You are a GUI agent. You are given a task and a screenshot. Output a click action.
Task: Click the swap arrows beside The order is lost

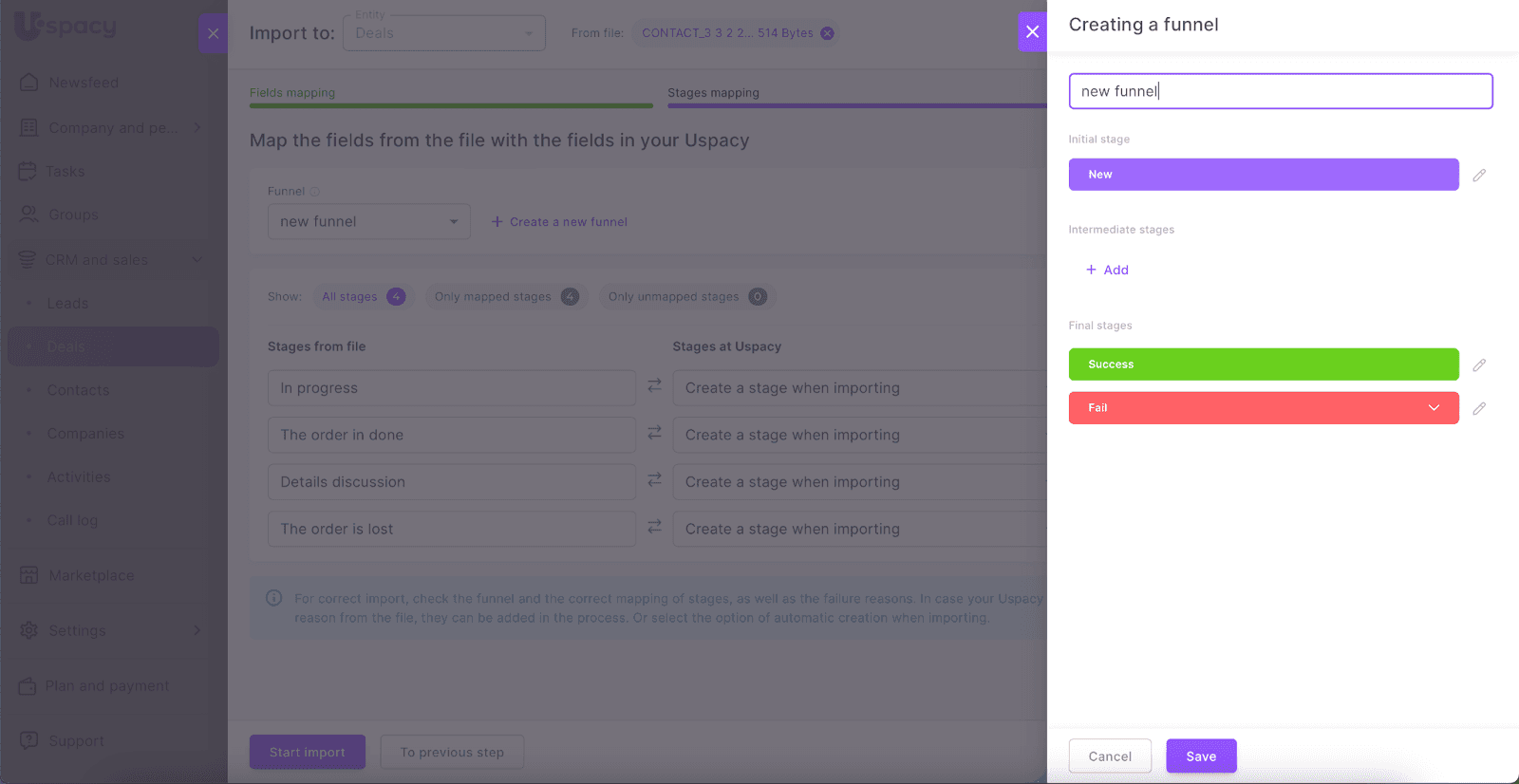point(654,526)
